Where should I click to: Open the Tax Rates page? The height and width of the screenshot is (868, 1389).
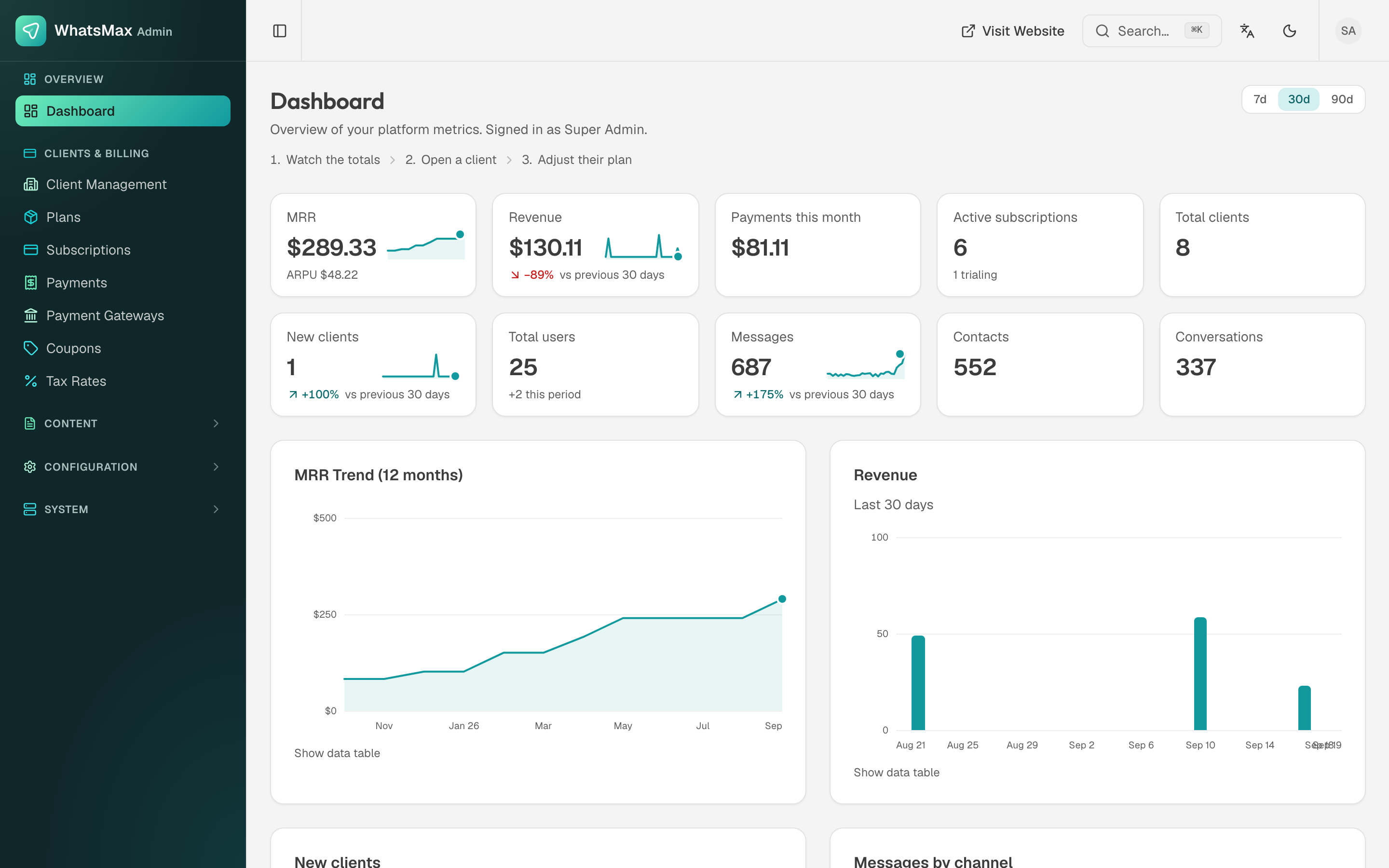pos(123,380)
